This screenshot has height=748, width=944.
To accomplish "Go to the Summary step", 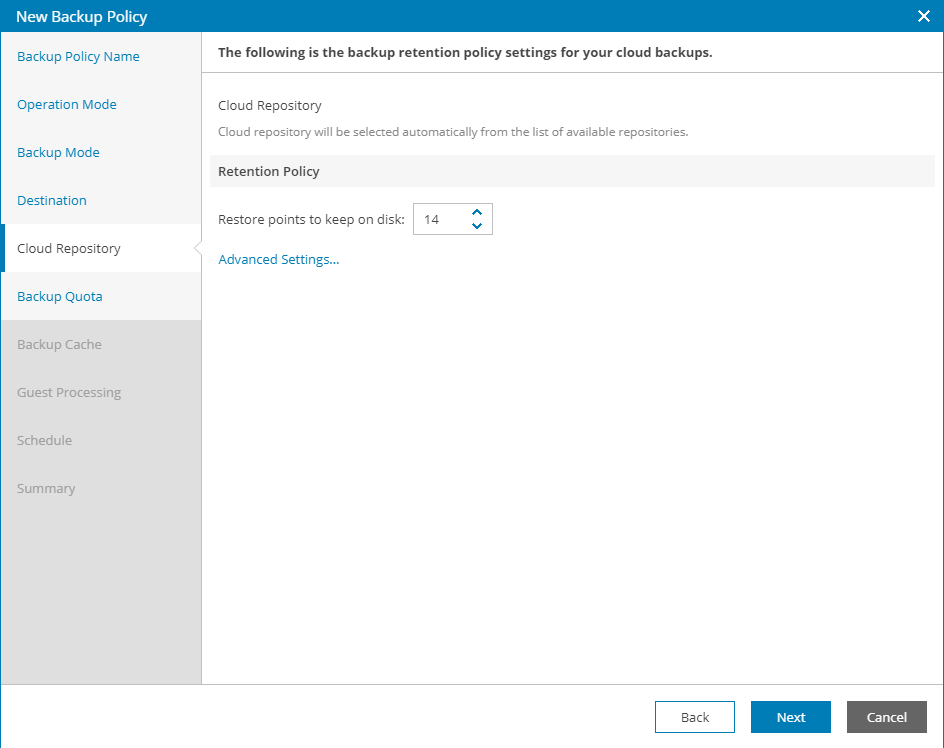I will 46,489.
